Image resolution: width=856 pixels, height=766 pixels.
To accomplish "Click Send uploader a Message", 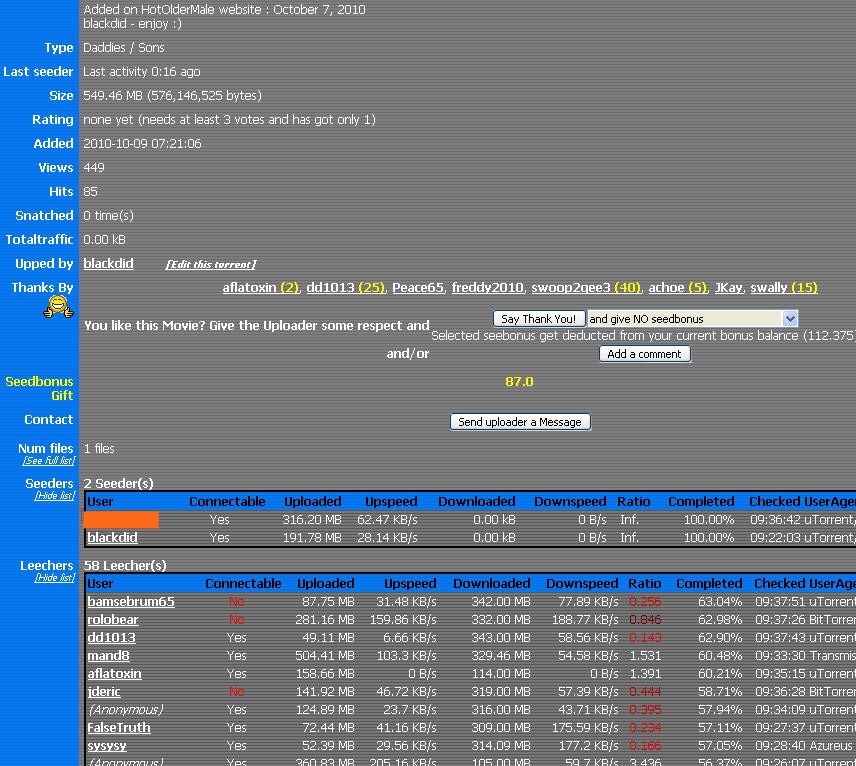I will tap(520, 422).
